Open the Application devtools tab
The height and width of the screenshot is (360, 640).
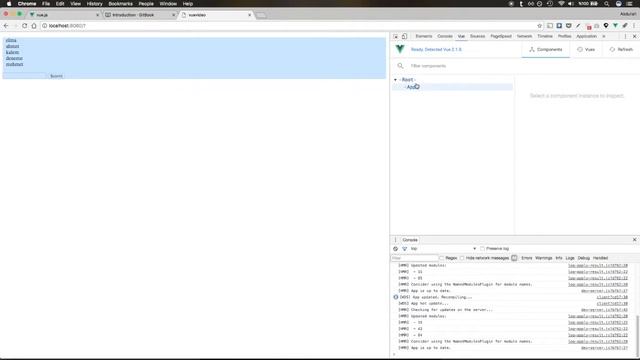coord(587,36)
